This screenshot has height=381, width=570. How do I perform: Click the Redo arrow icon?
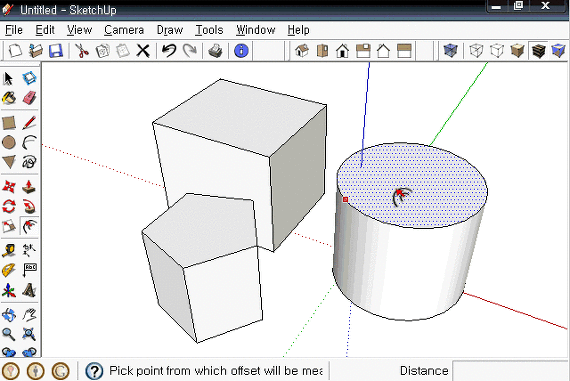189,51
